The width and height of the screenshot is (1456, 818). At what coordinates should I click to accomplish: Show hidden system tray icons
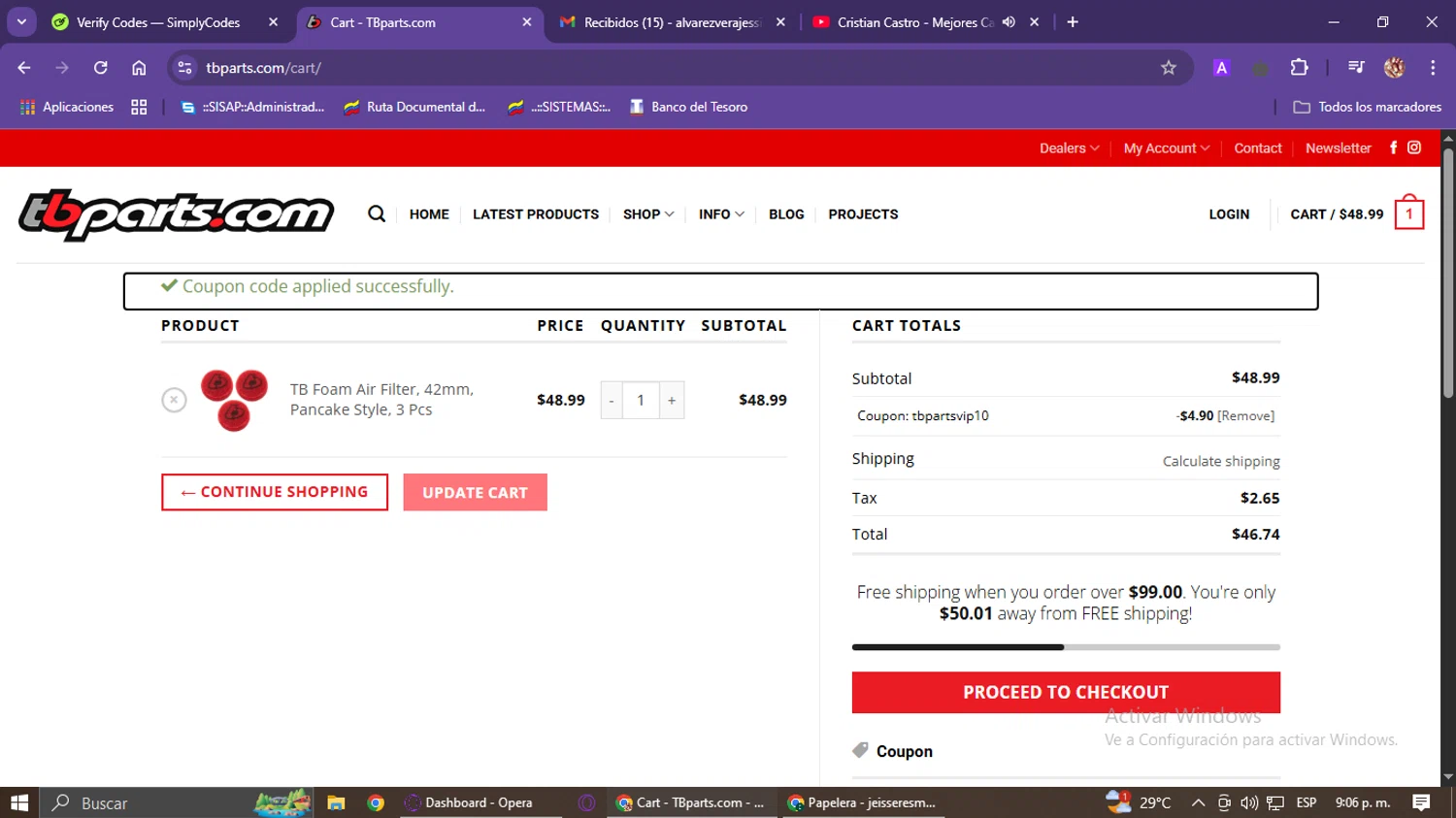coord(1198,802)
